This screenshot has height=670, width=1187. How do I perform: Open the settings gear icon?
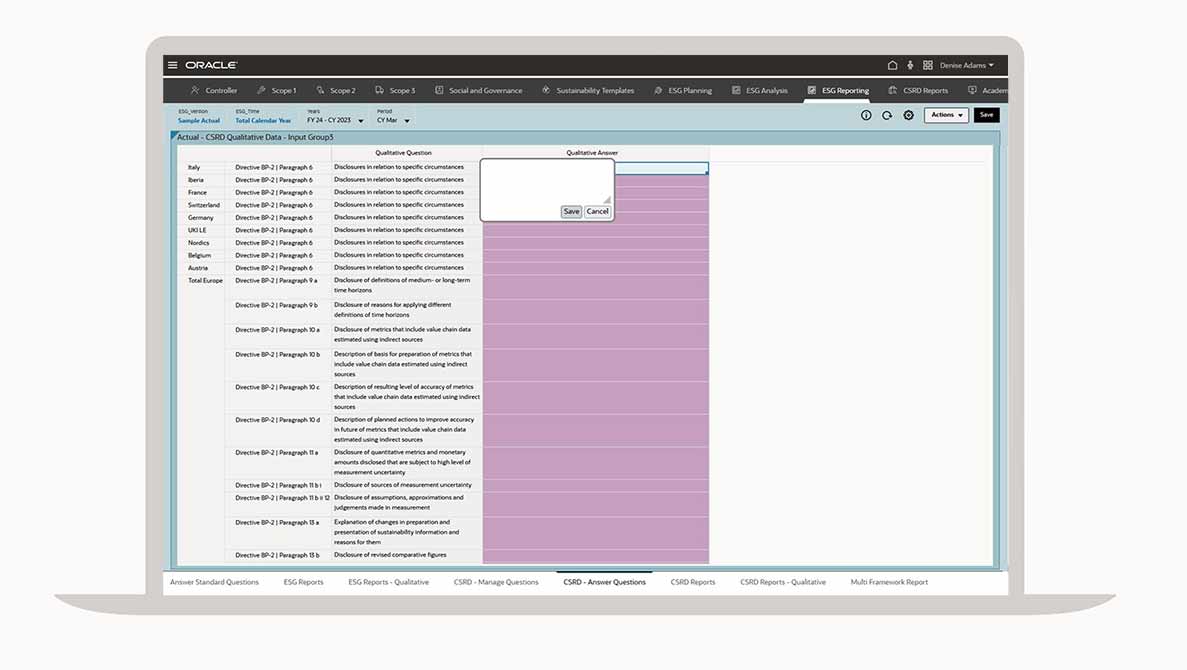[908, 115]
